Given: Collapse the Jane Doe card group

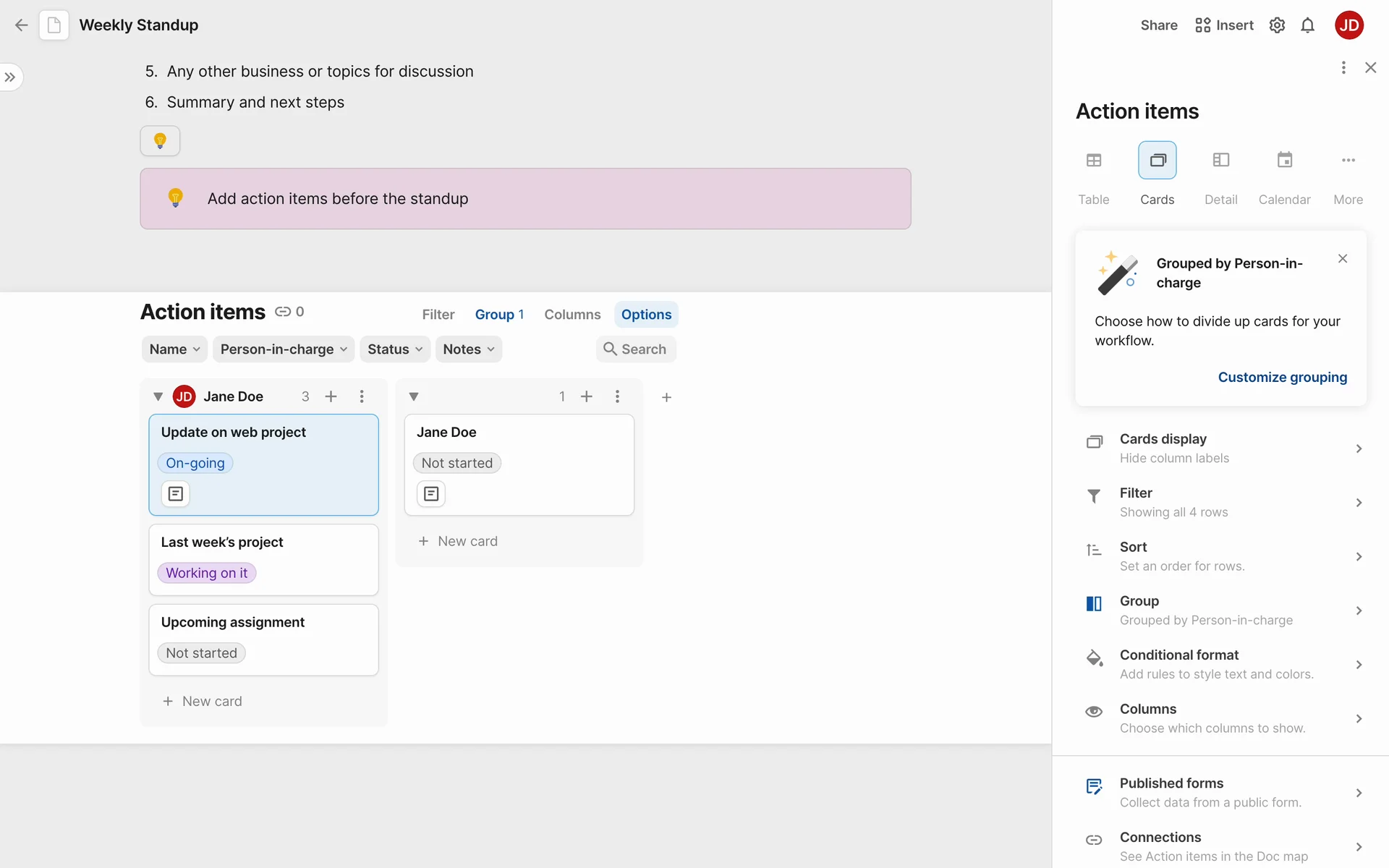Looking at the screenshot, I should point(158,396).
